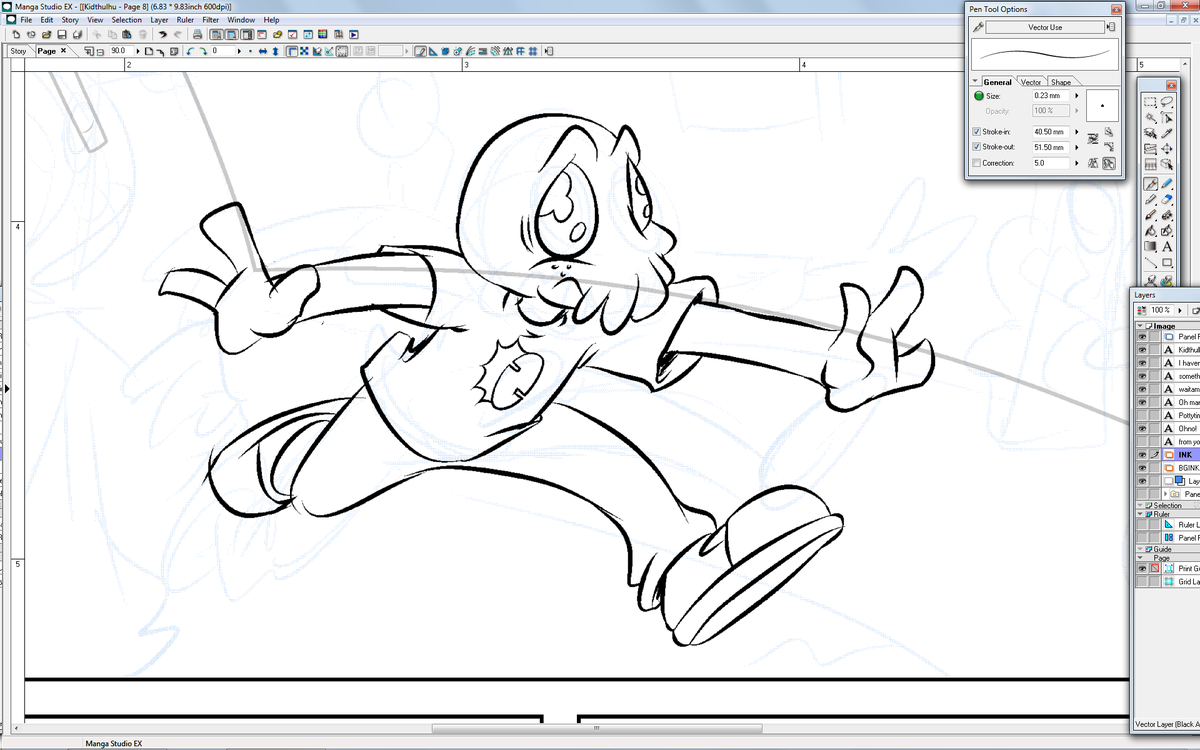The height and width of the screenshot is (750, 1200).
Task: Click the green Size indicator circle
Action: 979,96
